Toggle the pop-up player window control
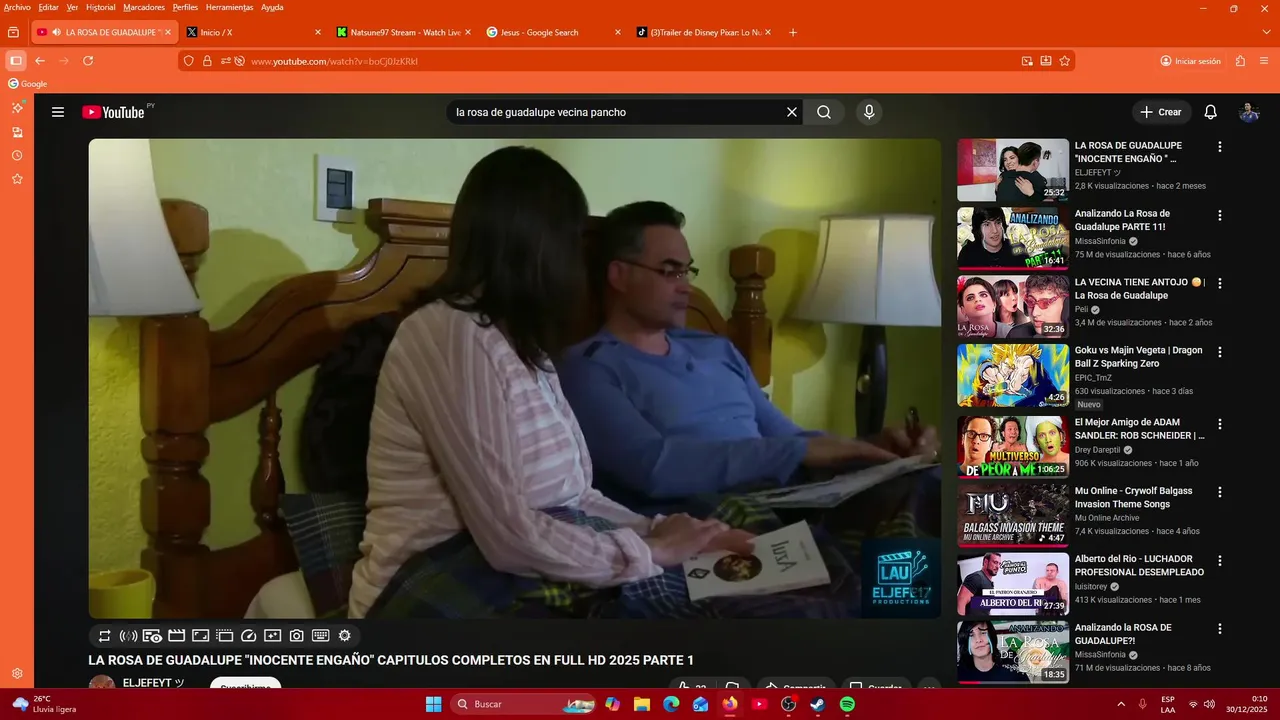The image size is (1280, 720). coord(224,635)
